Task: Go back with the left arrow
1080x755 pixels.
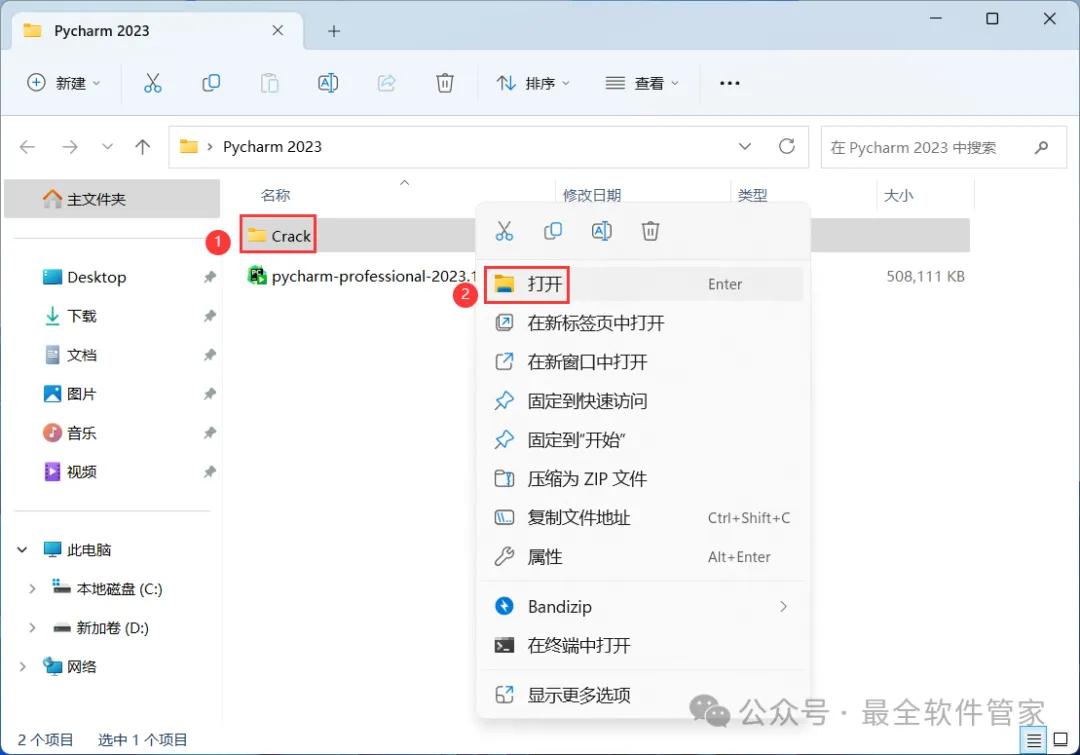Action: coord(28,147)
